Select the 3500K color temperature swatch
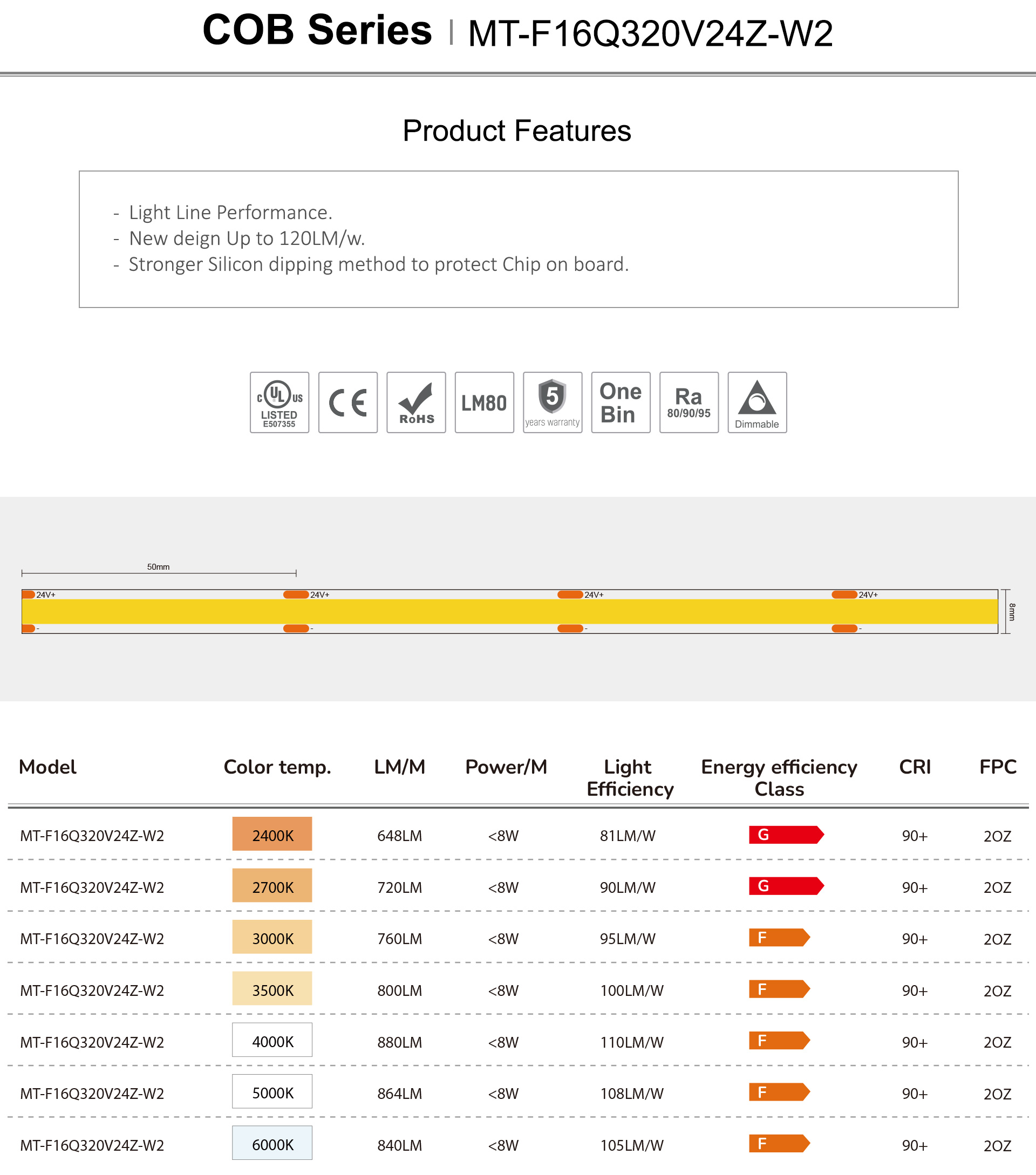Viewport: 1036px width, 1175px height. (272, 989)
